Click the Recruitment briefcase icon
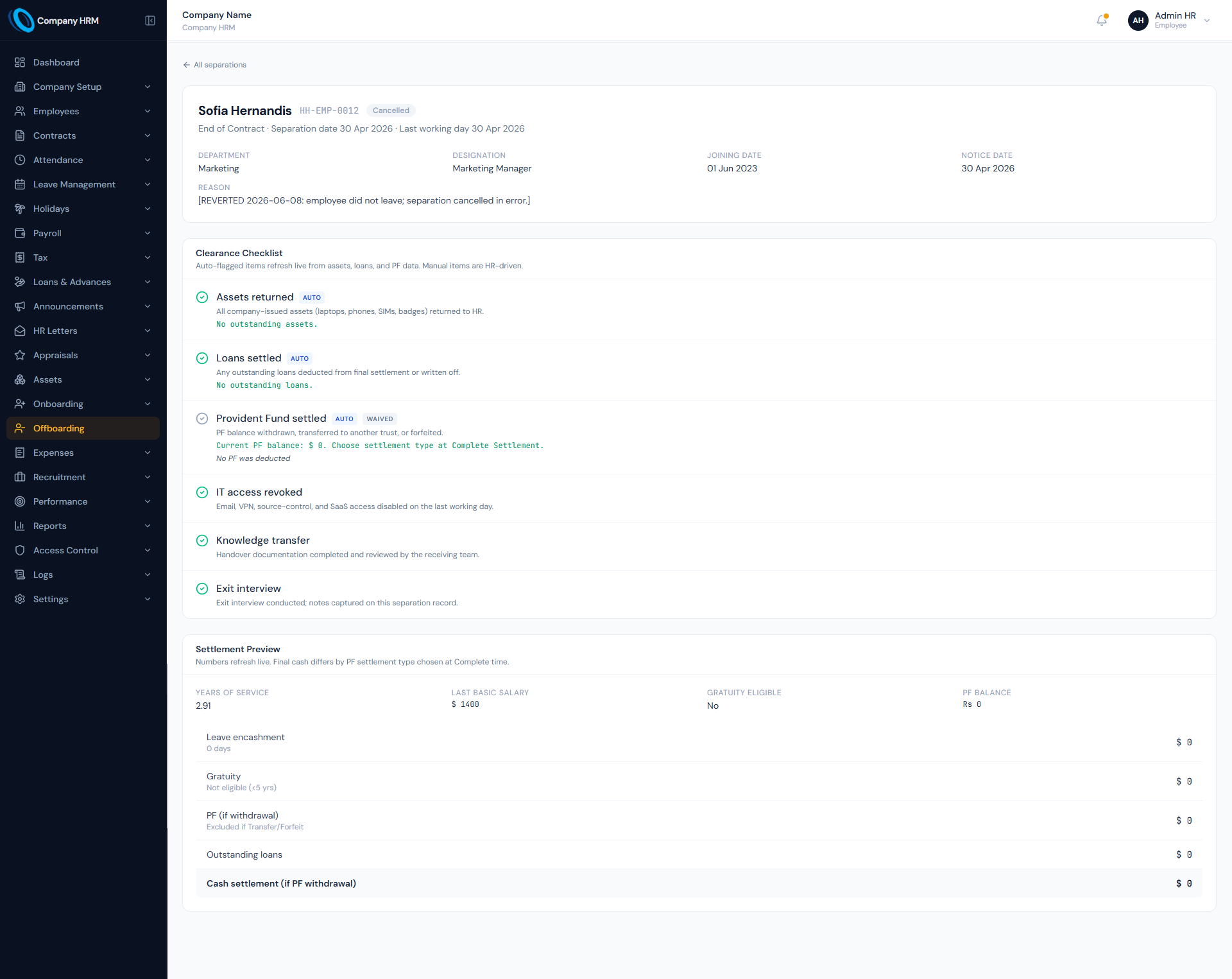 coord(20,477)
